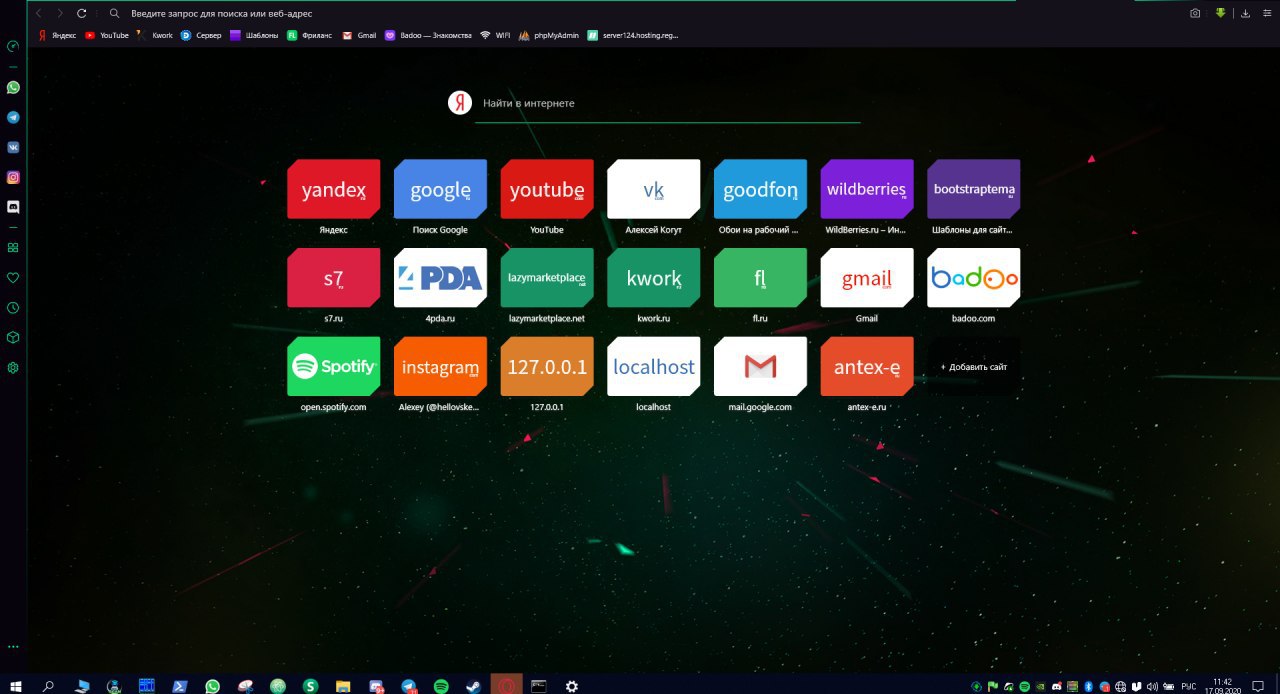Open the Шаблоны bookmark folder
The width and height of the screenshot is (1280, 694).
click(x=254, y=35)
